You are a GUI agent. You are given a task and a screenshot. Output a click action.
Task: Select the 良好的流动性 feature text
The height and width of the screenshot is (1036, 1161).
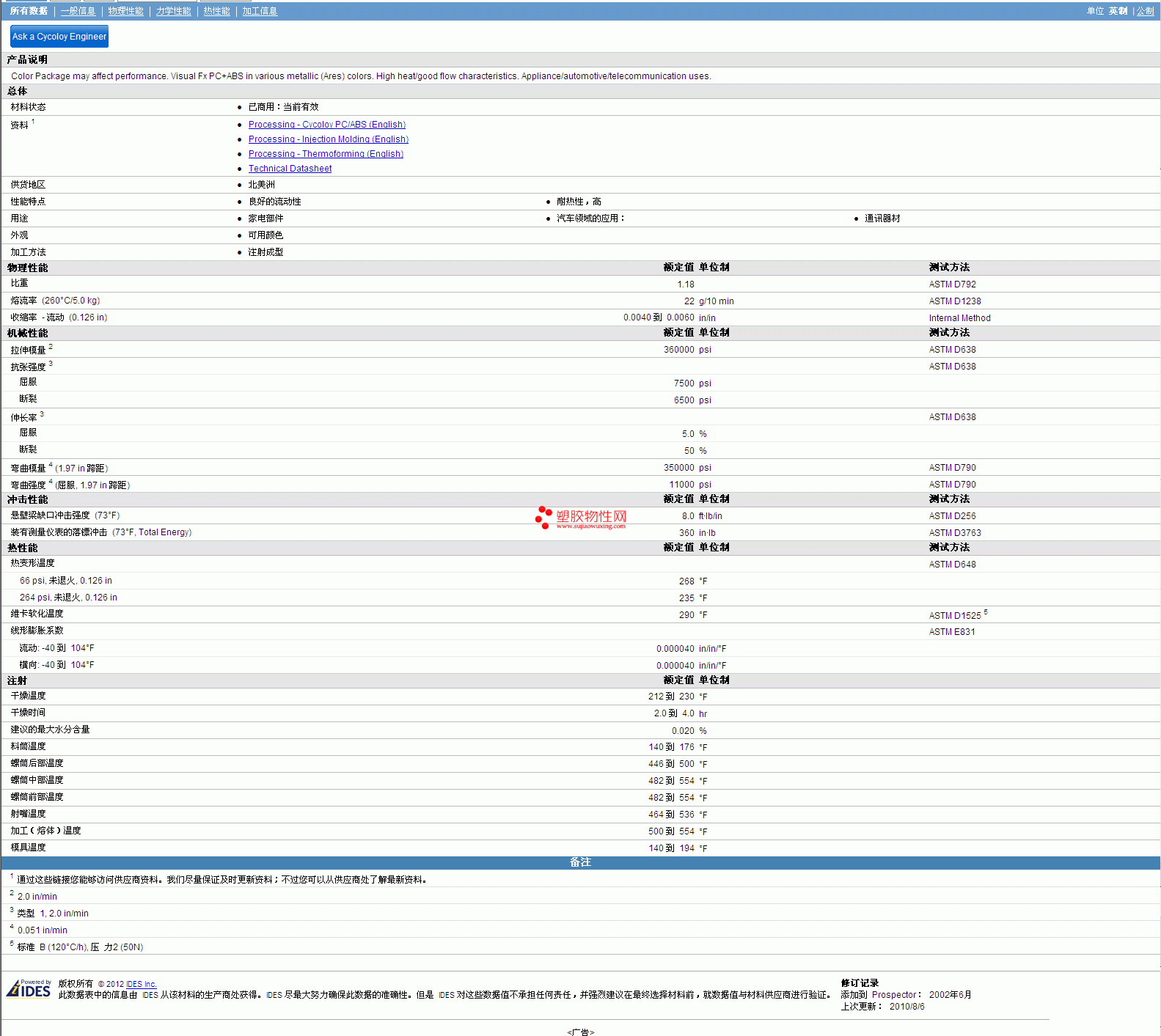click(x=274, y=202)
